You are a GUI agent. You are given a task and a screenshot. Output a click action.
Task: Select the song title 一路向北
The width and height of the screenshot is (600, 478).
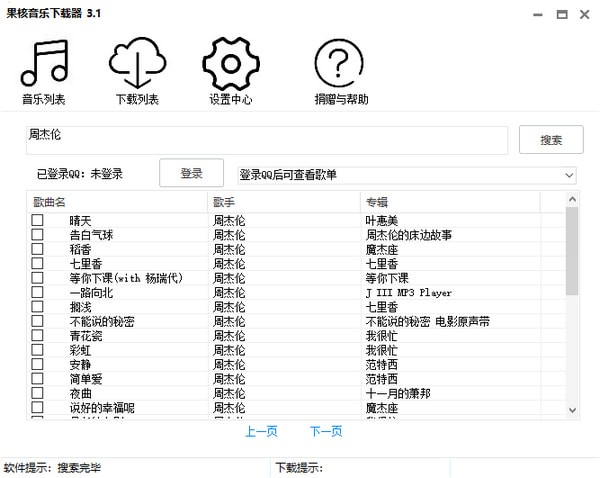tap(91, 293)
